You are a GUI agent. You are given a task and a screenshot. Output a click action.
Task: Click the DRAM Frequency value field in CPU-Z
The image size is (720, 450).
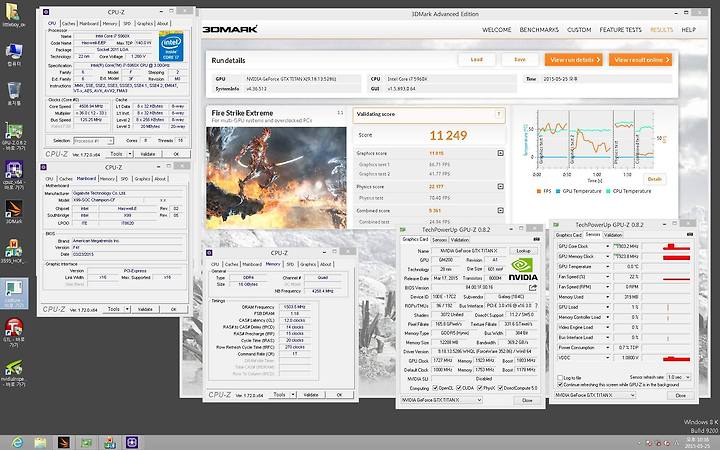pyautogui.click(x=294, y=307)
